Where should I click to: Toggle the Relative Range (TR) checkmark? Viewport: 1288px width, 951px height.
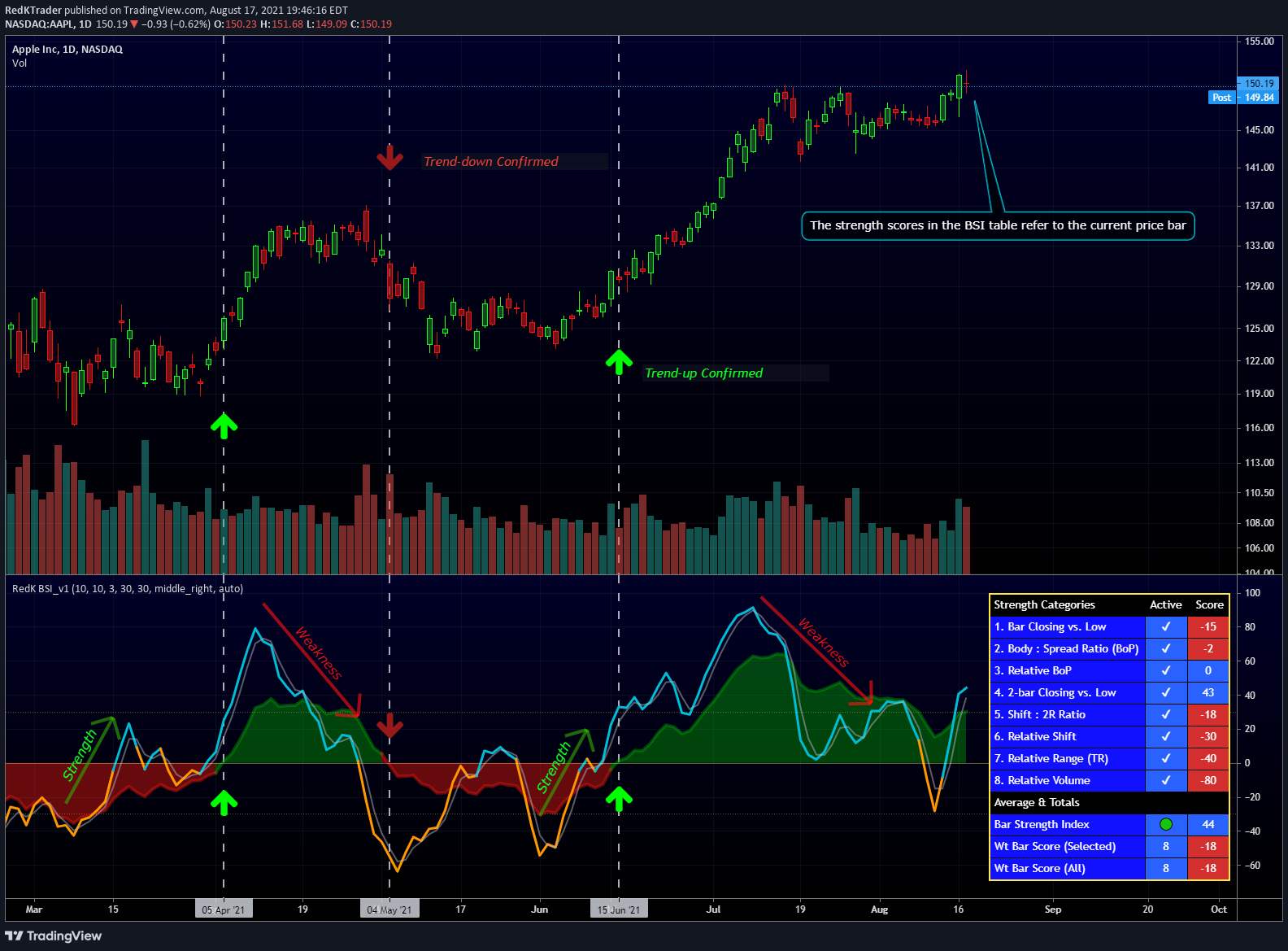pos(1166,759)
